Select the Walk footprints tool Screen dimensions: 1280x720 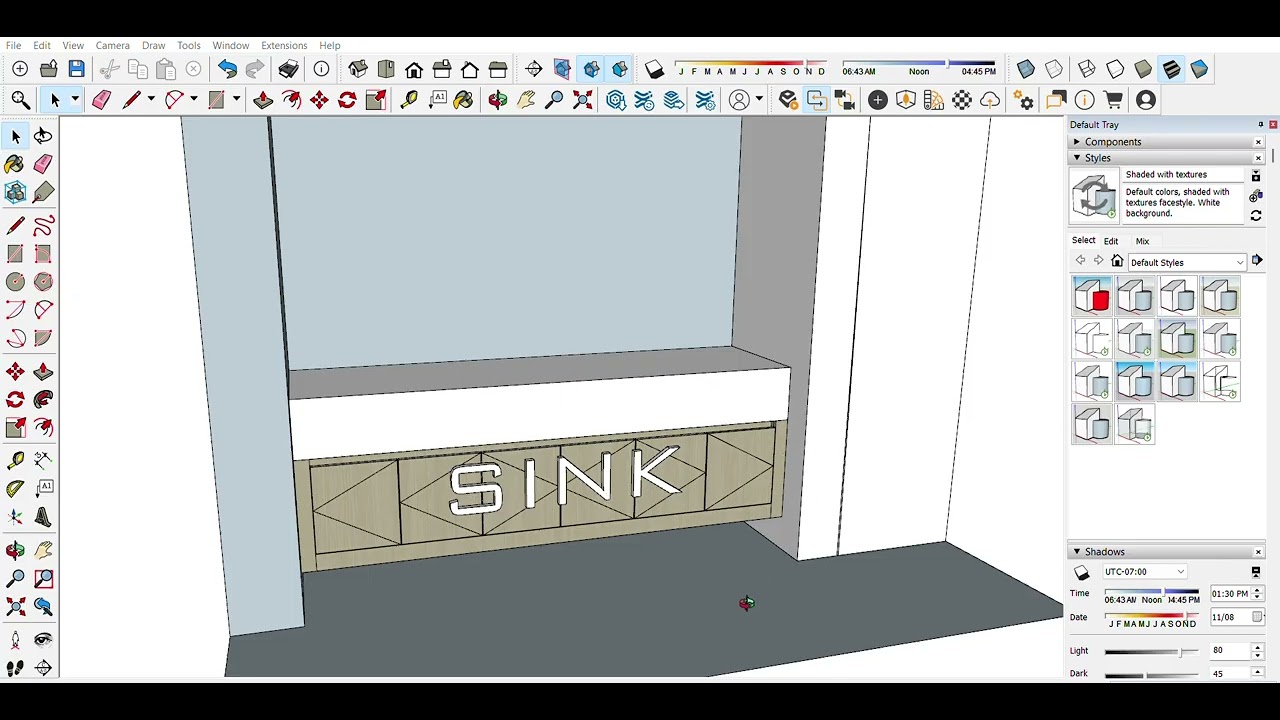click(15, 668)
